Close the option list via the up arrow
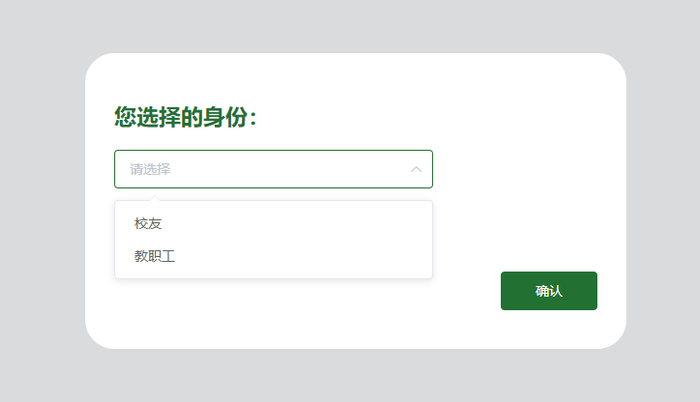Viewport: 700px width, 402px height. point(416,169)
